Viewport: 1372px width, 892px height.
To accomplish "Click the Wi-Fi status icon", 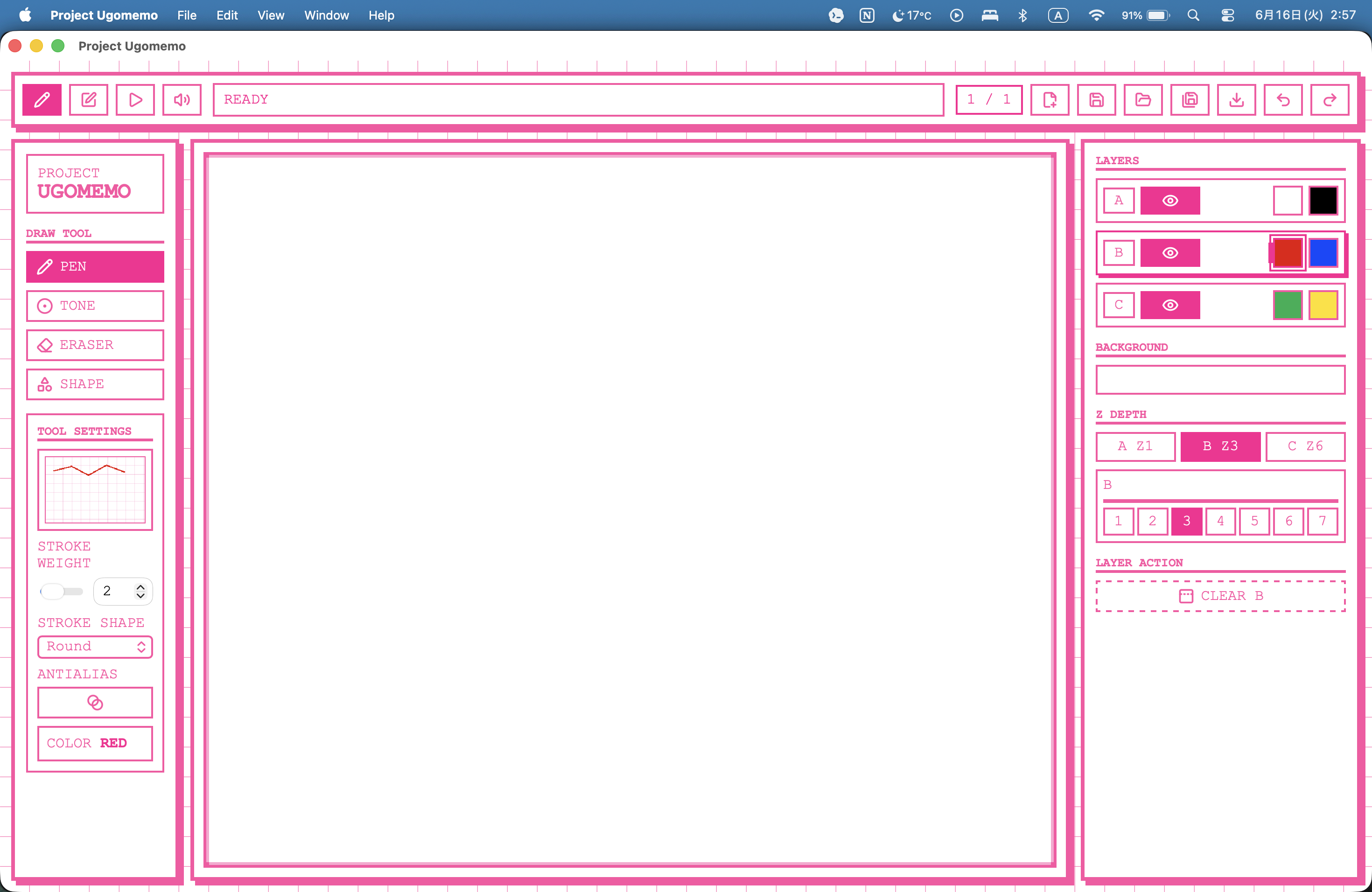I will (x=1096, y=15).
